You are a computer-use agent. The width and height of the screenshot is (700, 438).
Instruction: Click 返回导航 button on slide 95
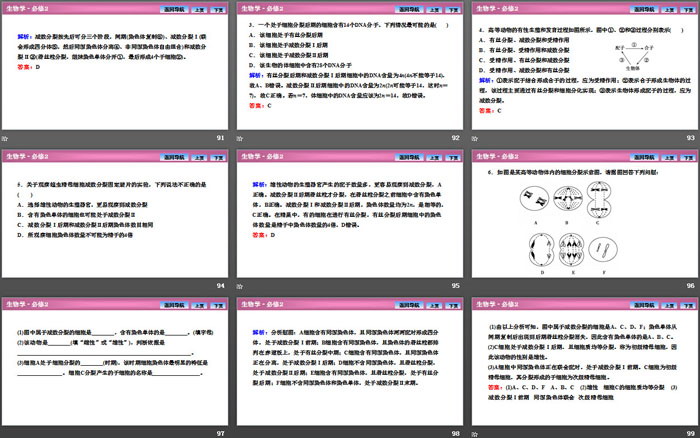tap(409, 157)
